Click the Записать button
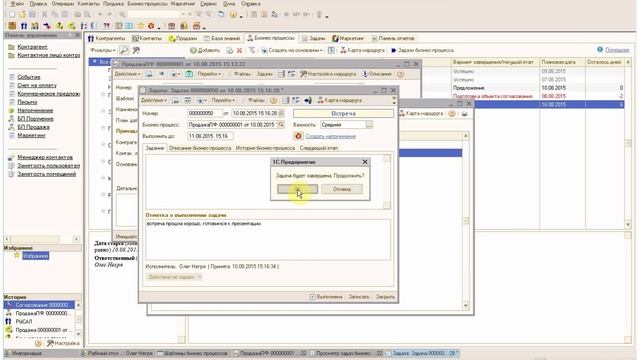The image size is (640, 360). tap(359, 297)
